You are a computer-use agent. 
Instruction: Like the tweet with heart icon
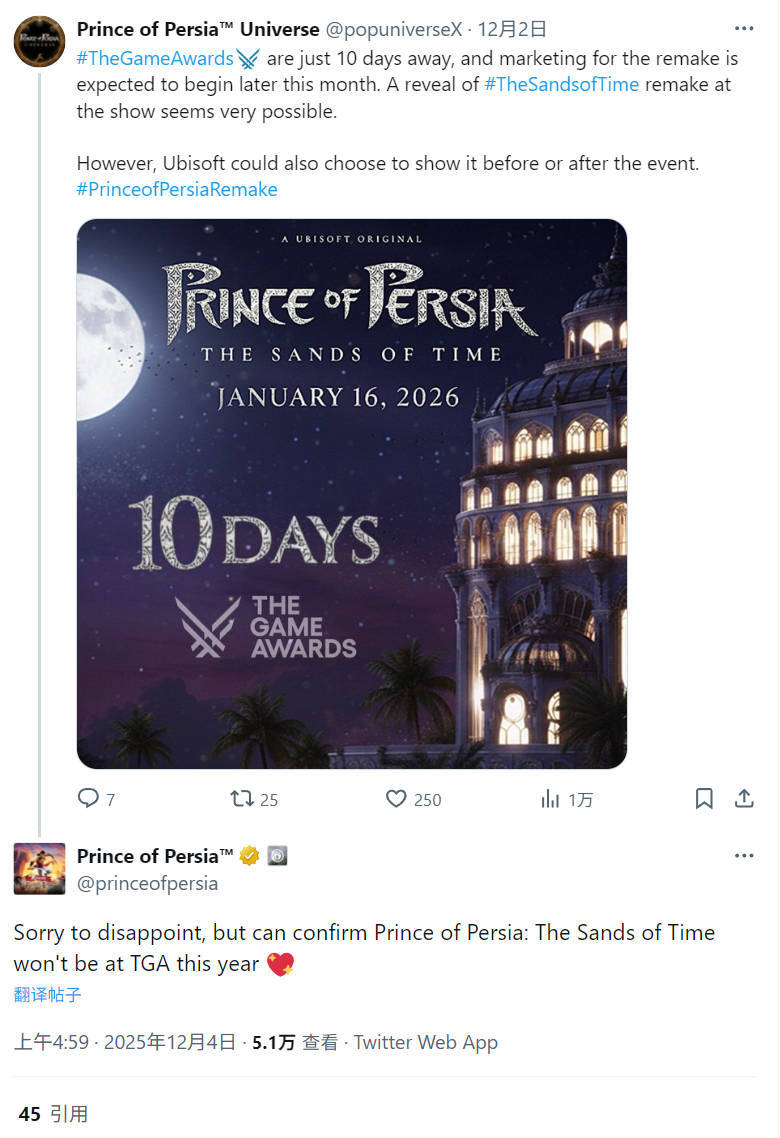click(397, 798)
